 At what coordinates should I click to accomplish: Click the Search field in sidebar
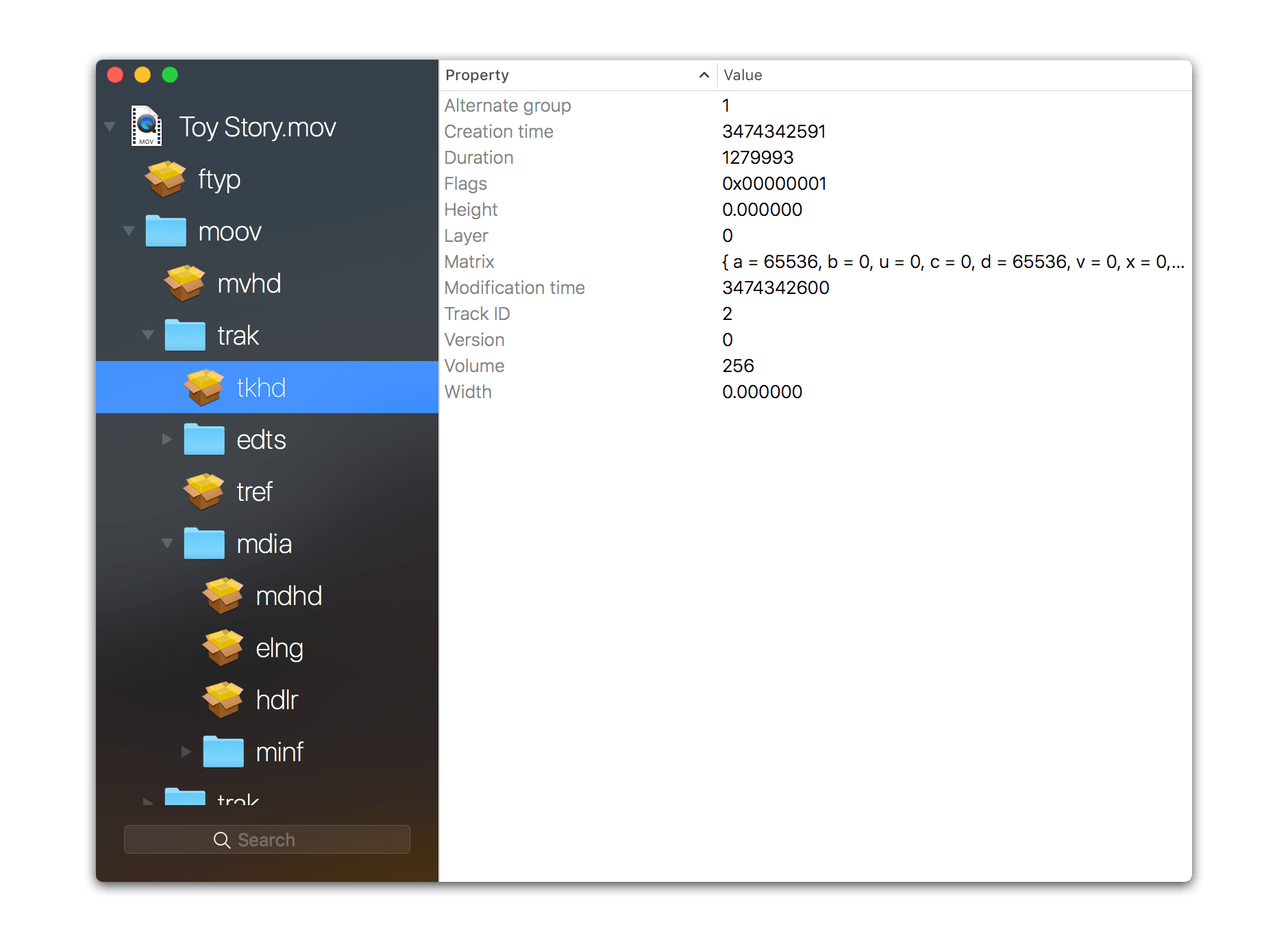click(x=267, y=840)
